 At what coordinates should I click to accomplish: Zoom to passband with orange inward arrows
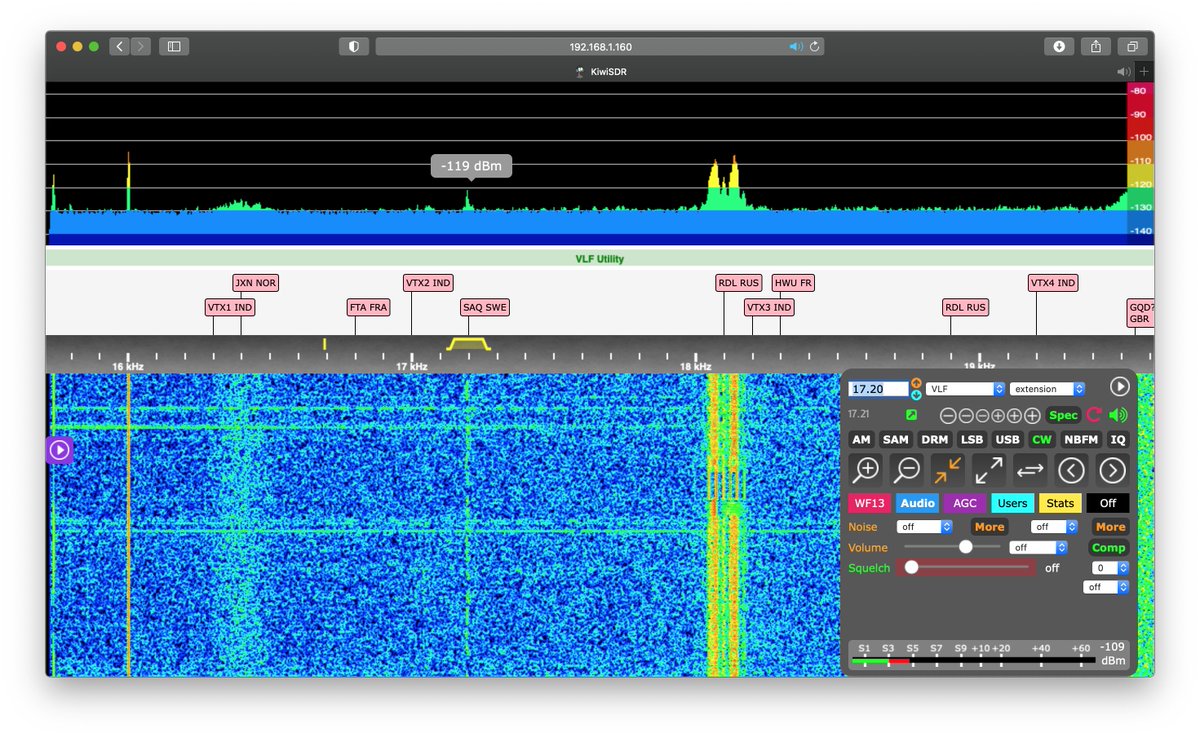point(948,469)
